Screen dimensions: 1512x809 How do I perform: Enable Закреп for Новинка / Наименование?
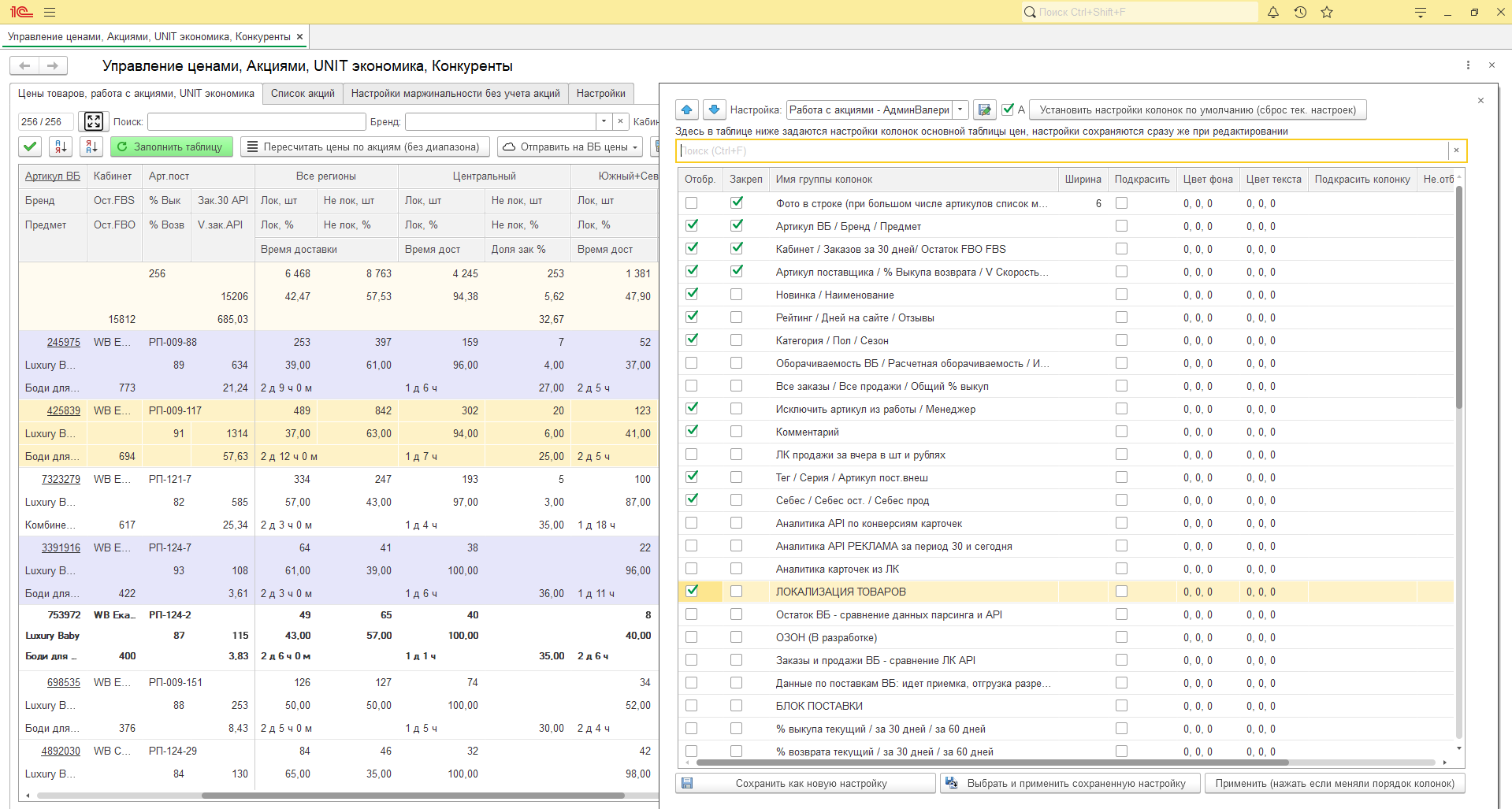(737, 295)
